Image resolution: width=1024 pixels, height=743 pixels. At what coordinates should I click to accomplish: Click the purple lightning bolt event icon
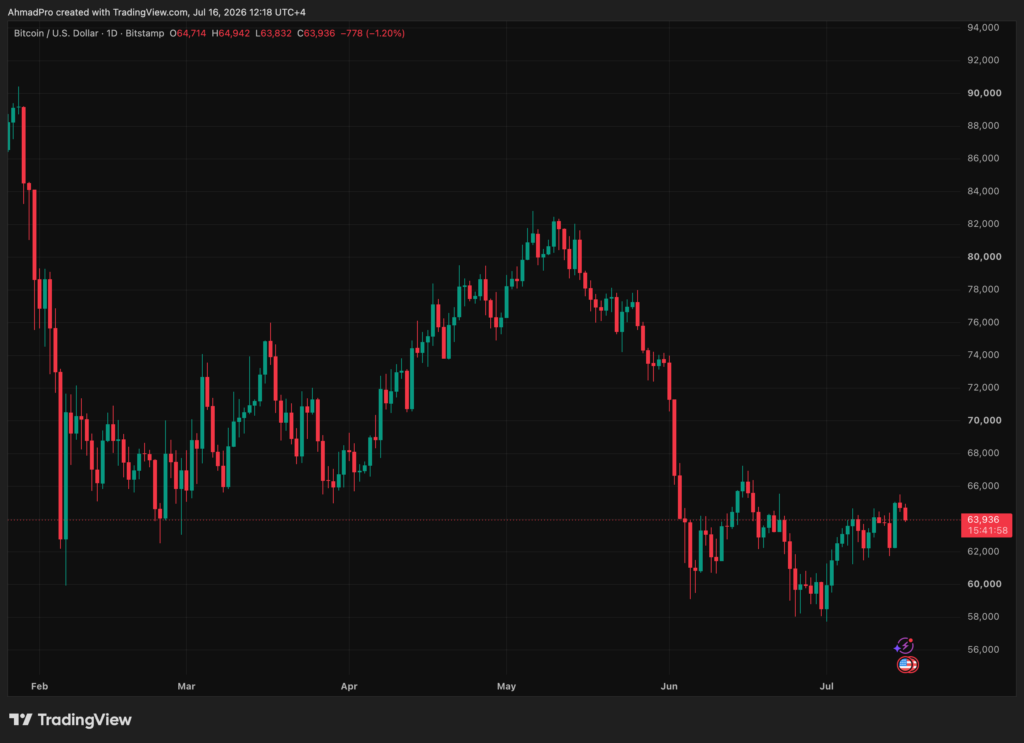[x=904, y=646]
